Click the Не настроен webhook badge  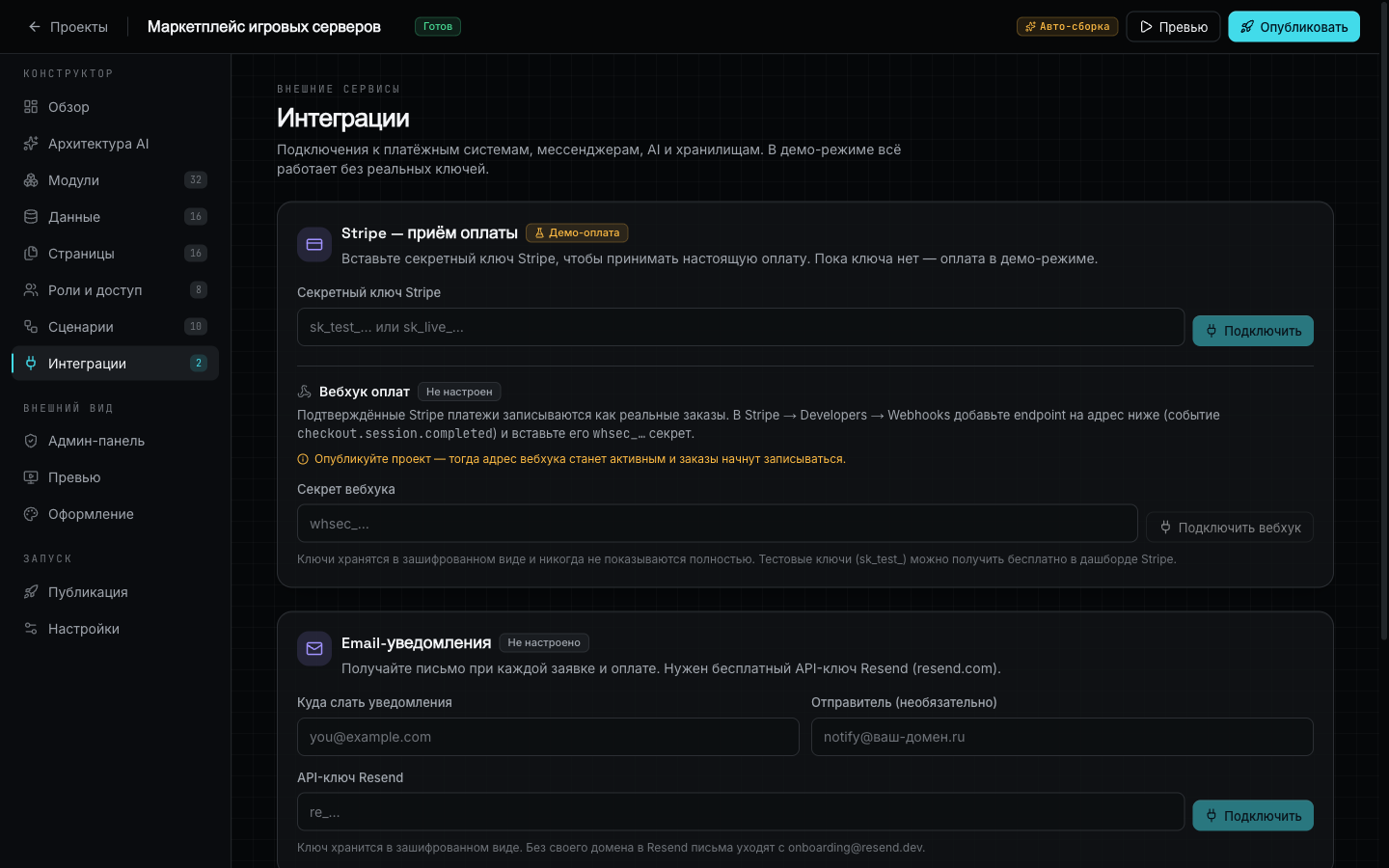point(459,392)
